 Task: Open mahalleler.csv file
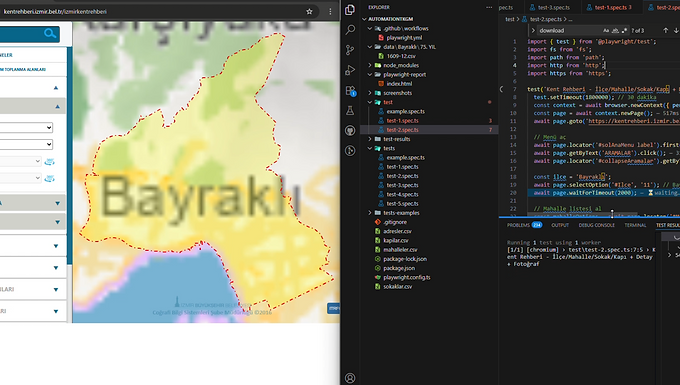400,250
